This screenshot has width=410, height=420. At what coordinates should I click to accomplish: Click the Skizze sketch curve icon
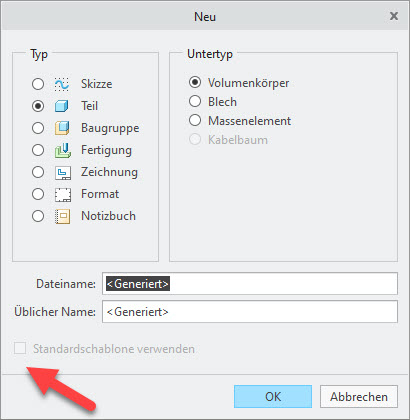62,84
